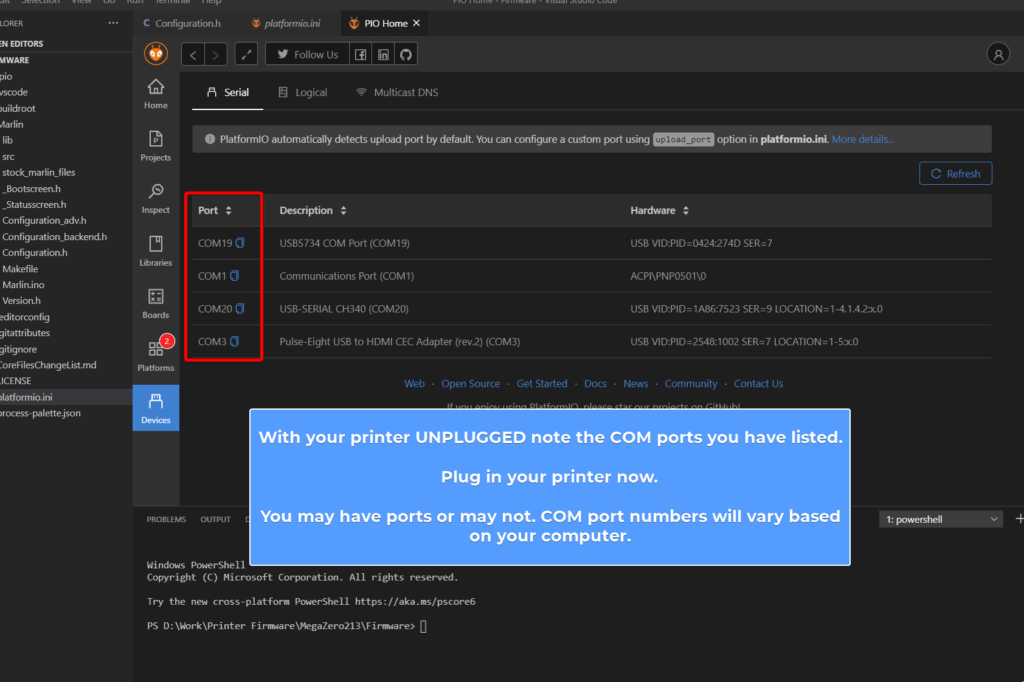Expand the Marlin folder
The image size is (1024, 682).
[65, 124]
